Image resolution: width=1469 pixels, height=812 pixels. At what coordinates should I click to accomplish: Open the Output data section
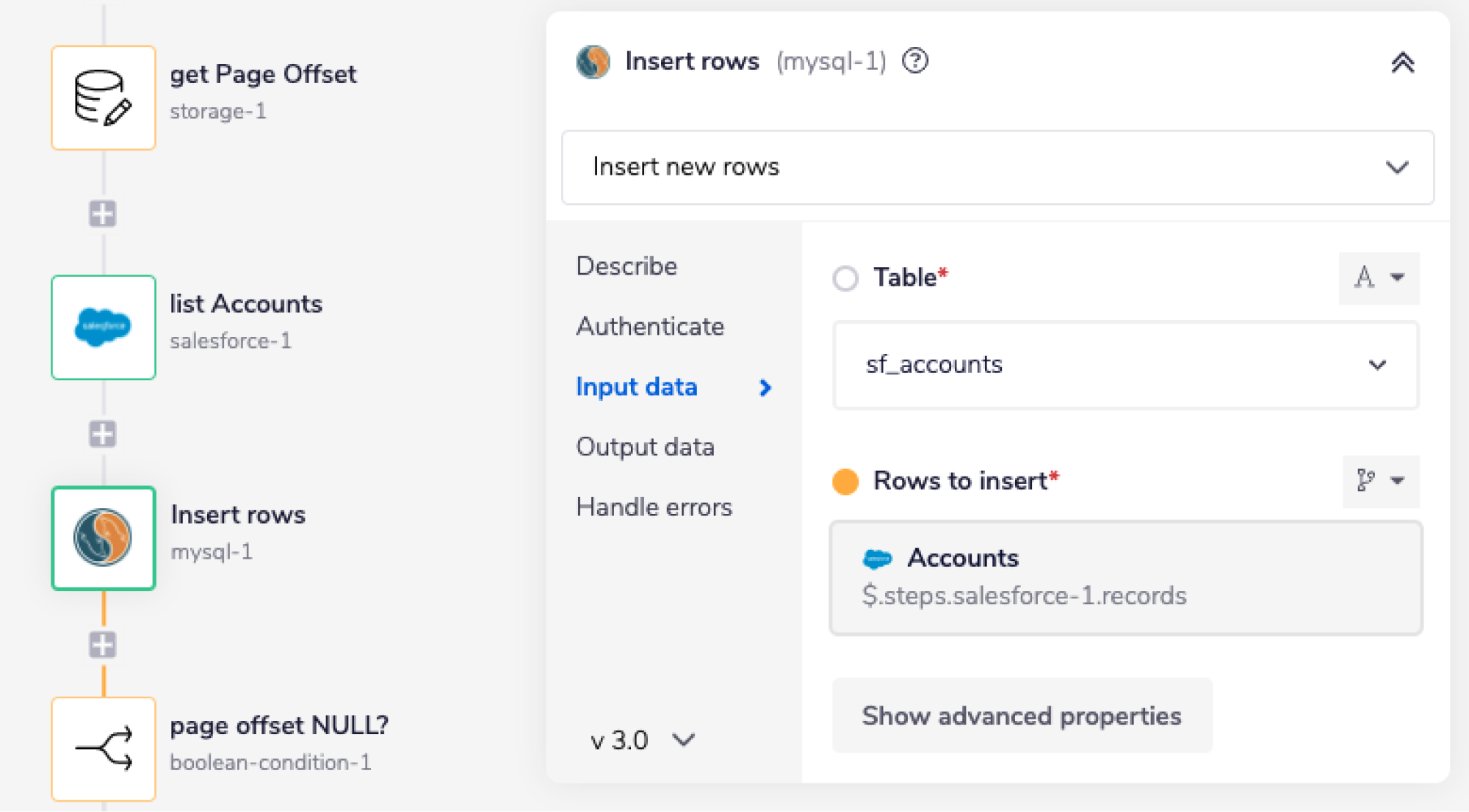pos(646,446)
